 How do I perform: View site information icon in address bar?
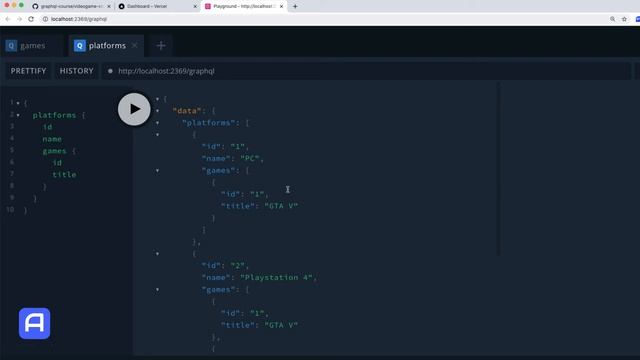click(45, 19)
